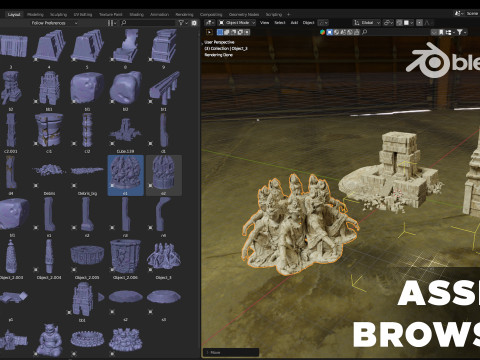Switch to the UV Editing workspace tab
This screenshot has height=360, width=480.
pos(83,14)
